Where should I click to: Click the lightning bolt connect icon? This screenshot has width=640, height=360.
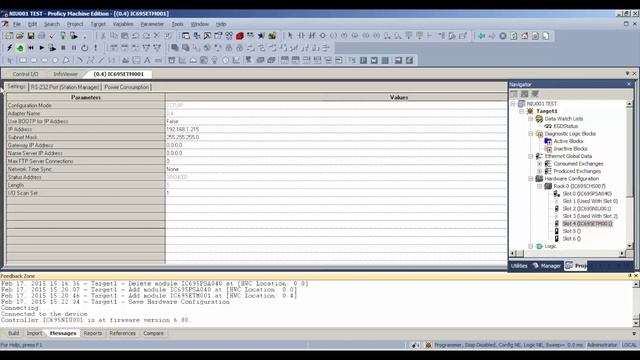9,48
